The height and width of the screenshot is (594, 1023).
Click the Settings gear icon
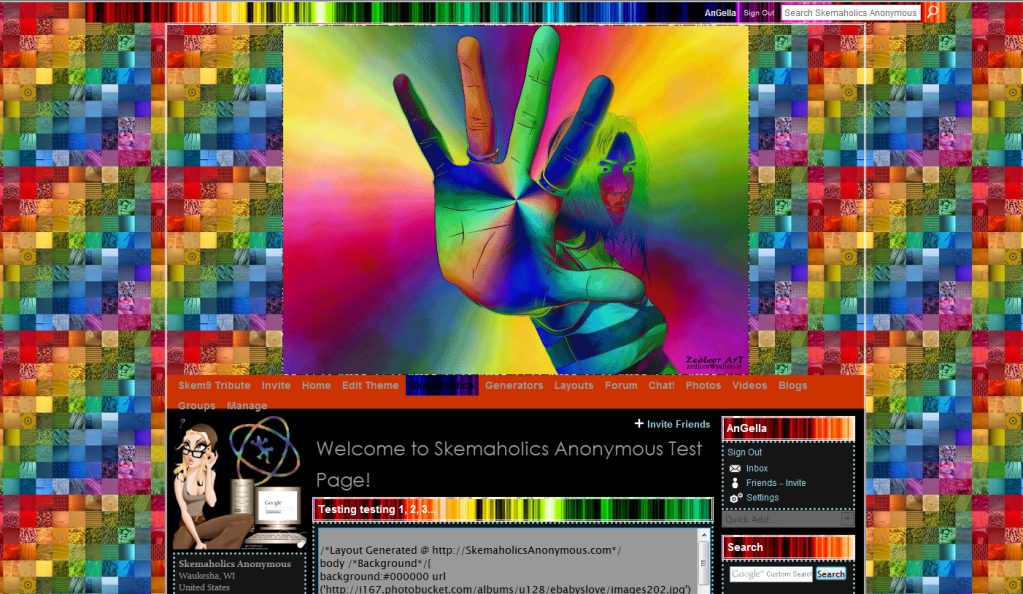pyautogui.click(x=735, y=498)
